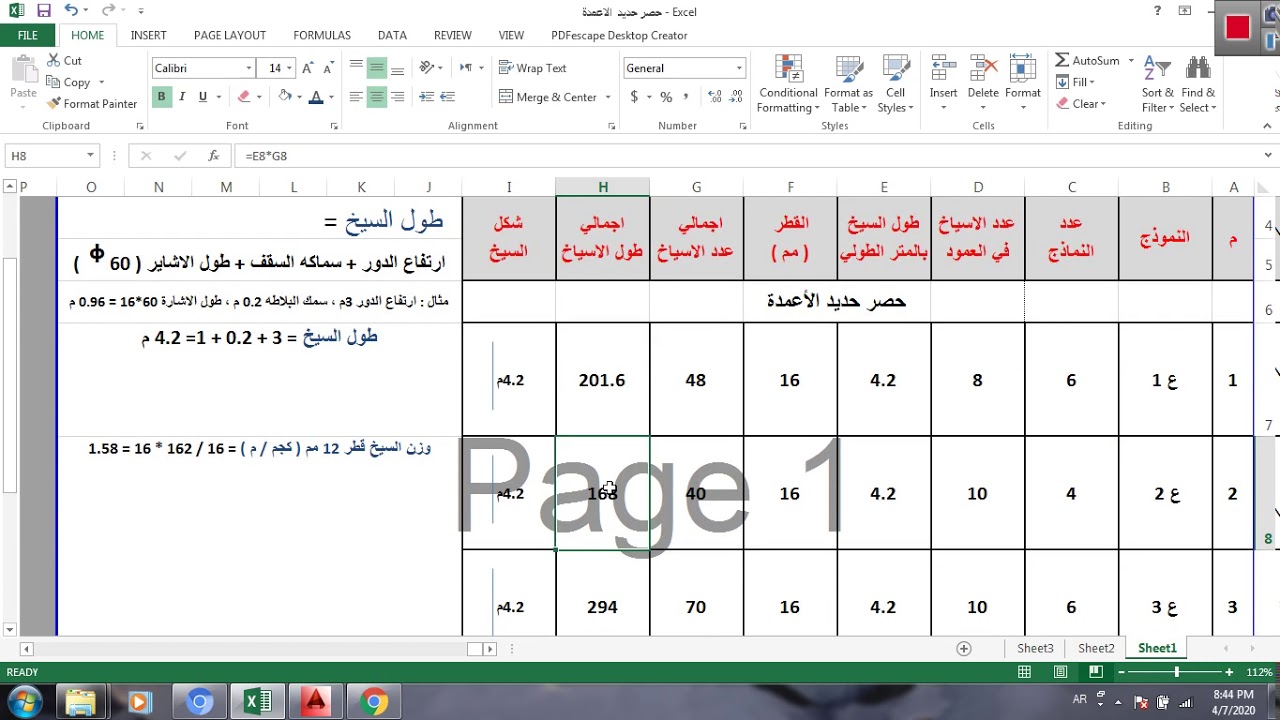Image resolution: width=1280 pixels, height=720 pixels.
Task: Toggle Bold formatting
Action: click(x=161, y=97)
